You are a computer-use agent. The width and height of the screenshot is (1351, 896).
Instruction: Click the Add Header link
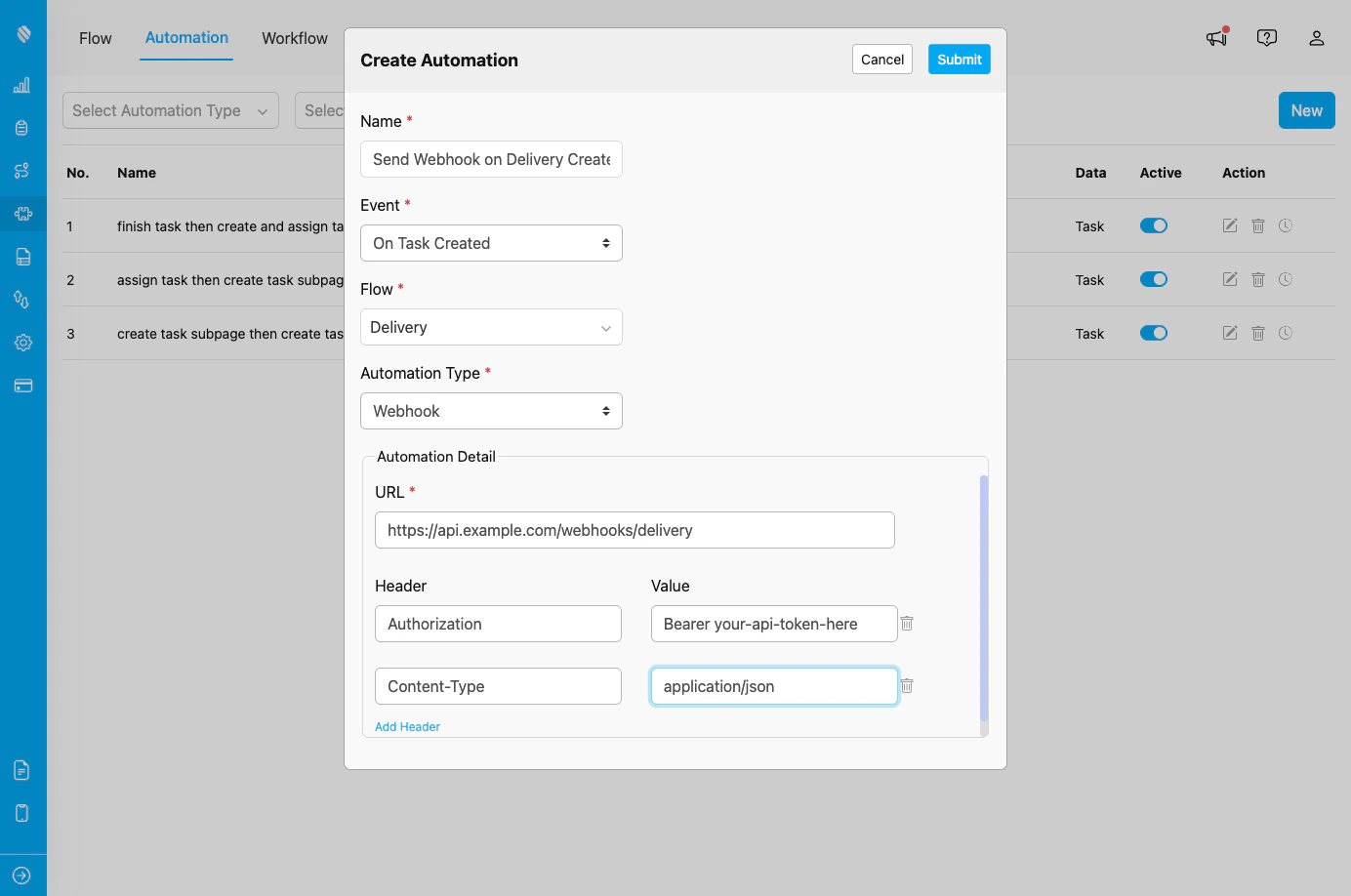(x=407, y=726)
